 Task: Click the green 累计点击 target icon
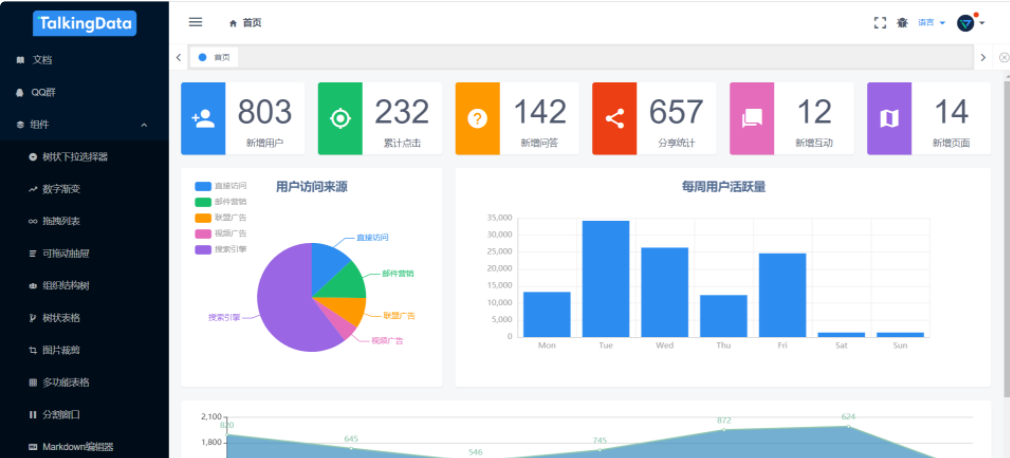(340, 119)
